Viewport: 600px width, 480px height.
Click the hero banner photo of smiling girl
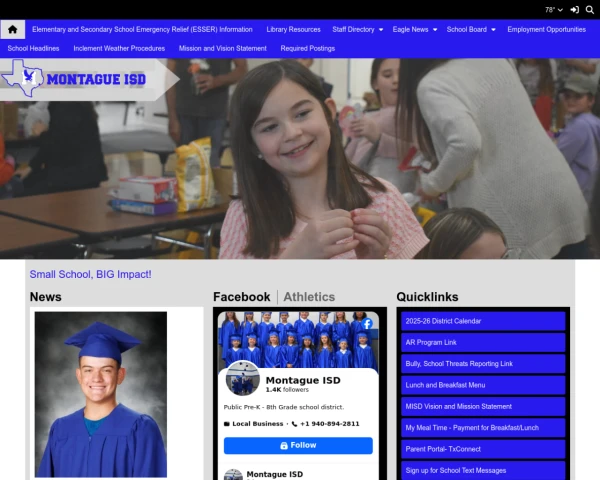pos(300,159)
